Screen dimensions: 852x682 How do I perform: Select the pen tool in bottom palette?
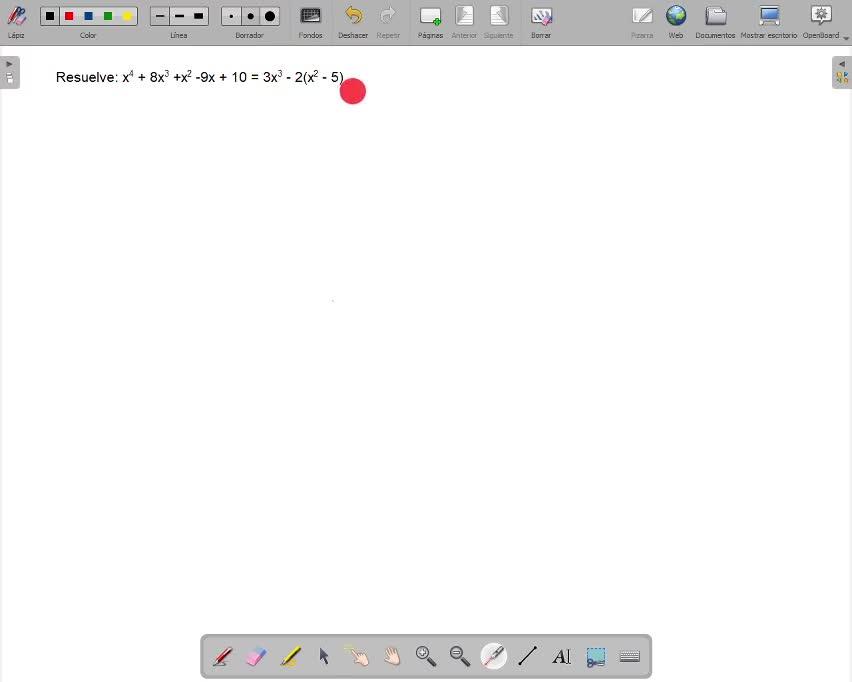pos(222,656)
